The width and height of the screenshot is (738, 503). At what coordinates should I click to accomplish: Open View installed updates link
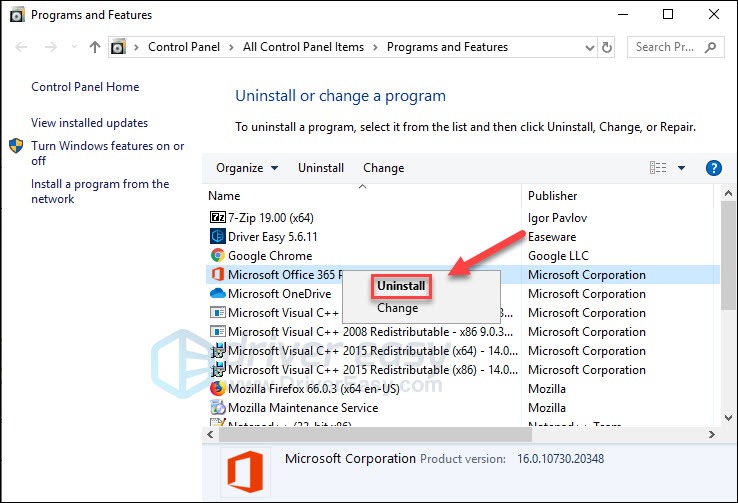(x=89, y=123)
